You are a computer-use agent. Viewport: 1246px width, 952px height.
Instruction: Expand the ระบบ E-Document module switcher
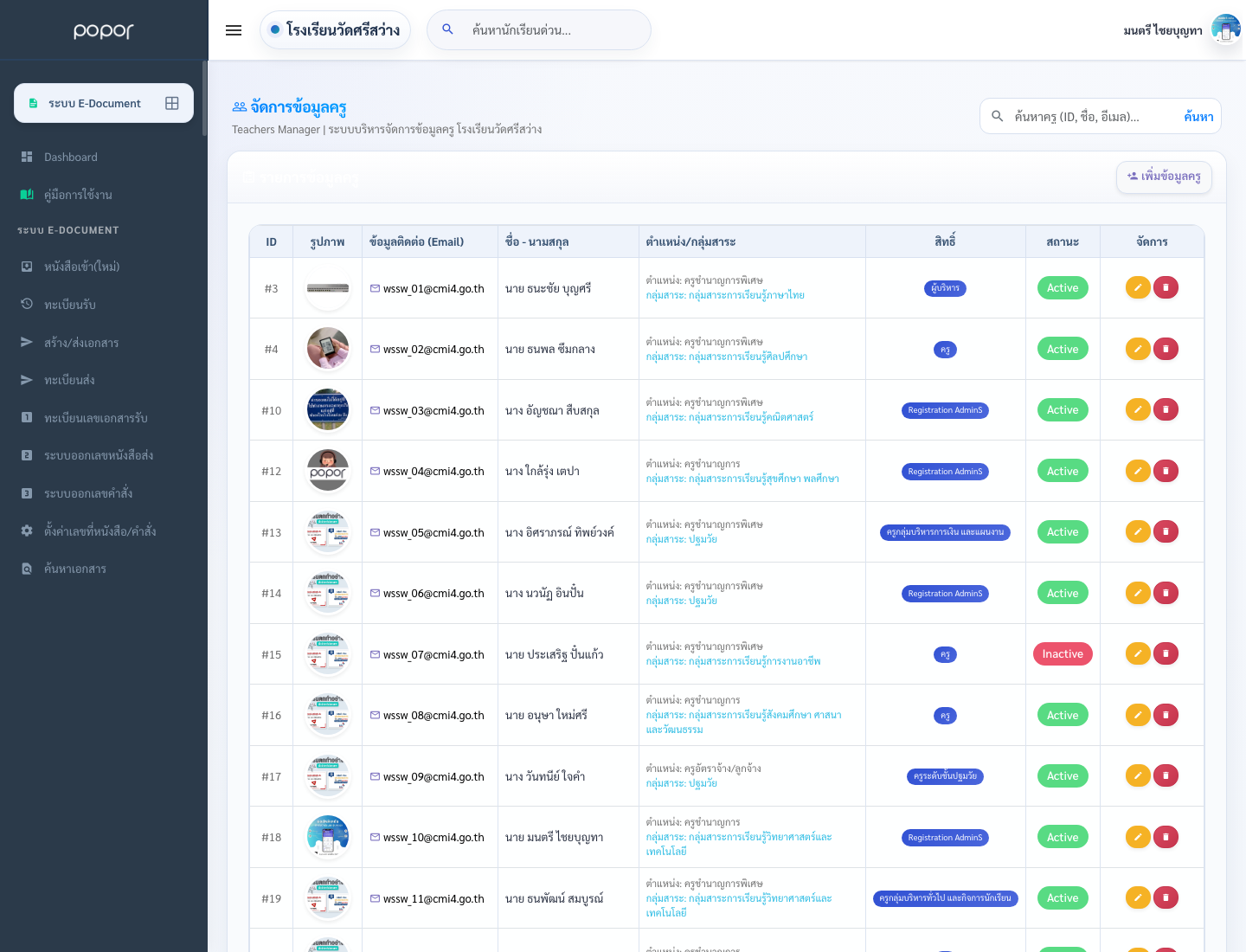(104, 103)
